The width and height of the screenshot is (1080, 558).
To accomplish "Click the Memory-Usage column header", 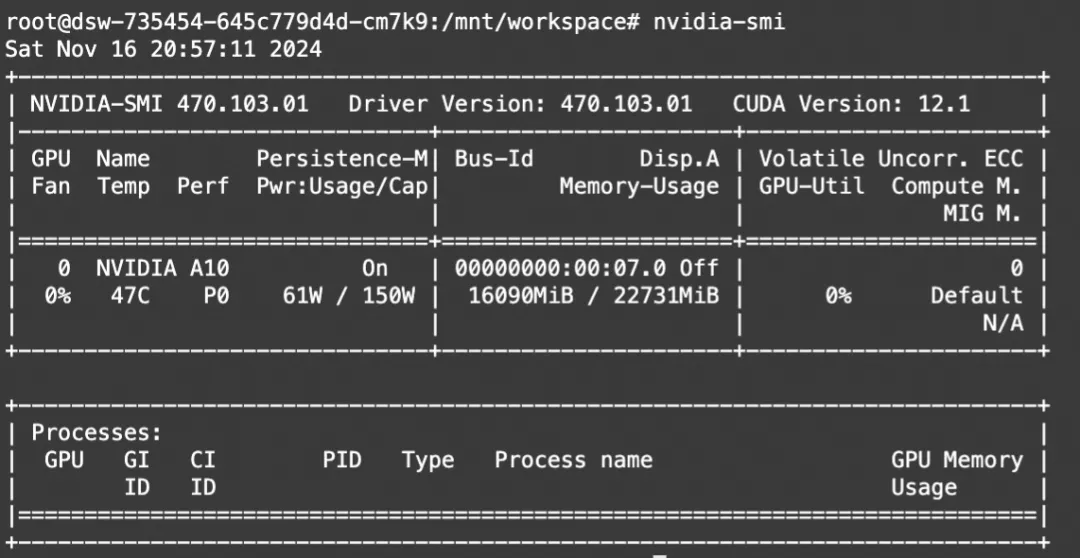I will pos(639,185).
